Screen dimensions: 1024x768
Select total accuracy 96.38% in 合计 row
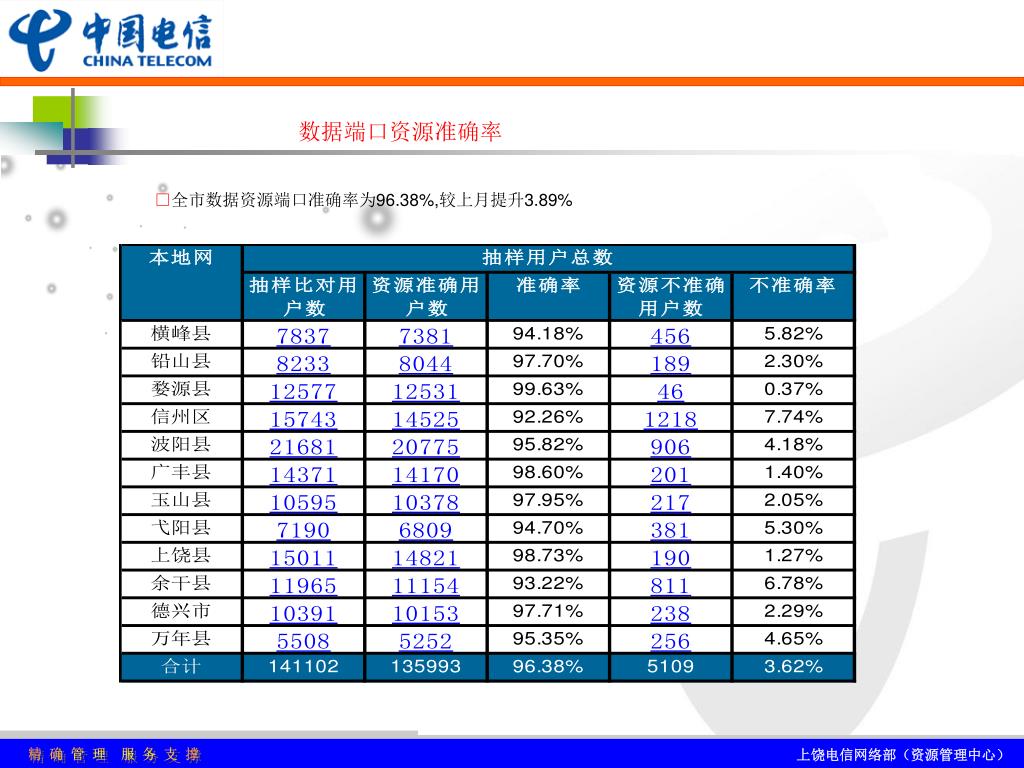click(548, 667)
